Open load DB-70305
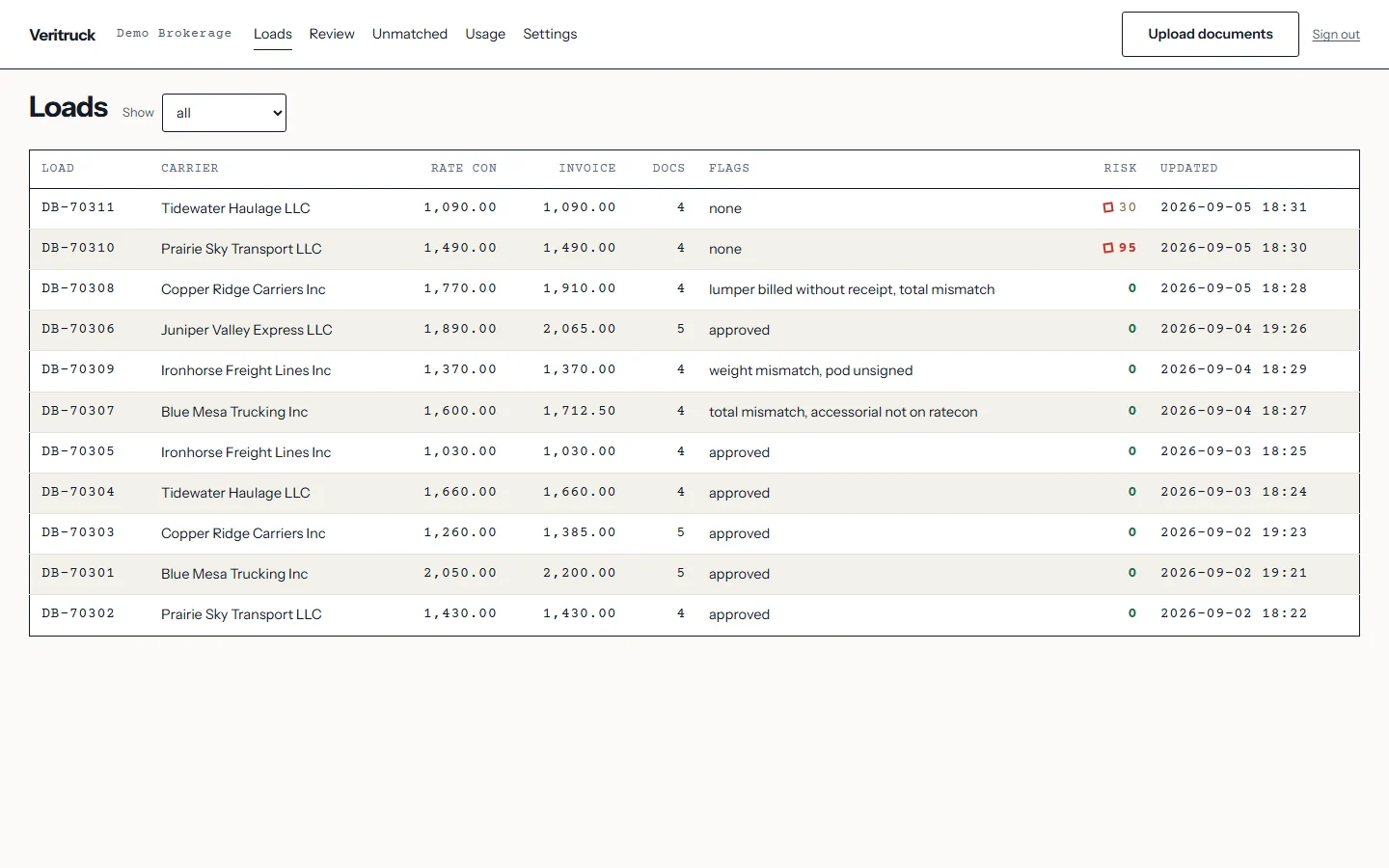The image size is (1389, 868). (x=78, y=451)
